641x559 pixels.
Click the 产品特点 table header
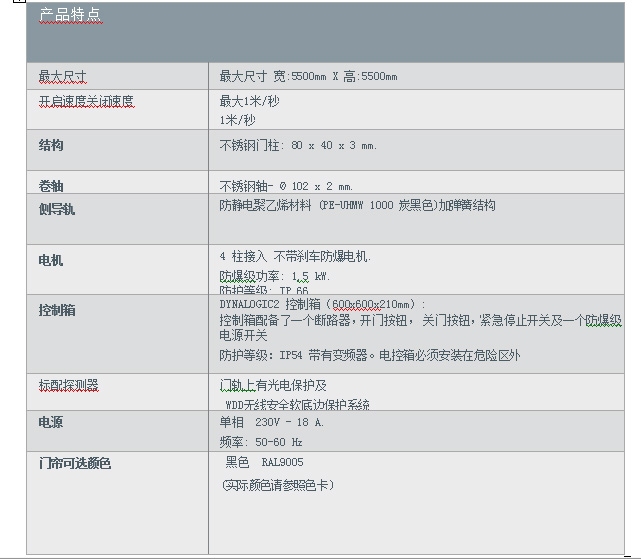click(x=69, y=16)
